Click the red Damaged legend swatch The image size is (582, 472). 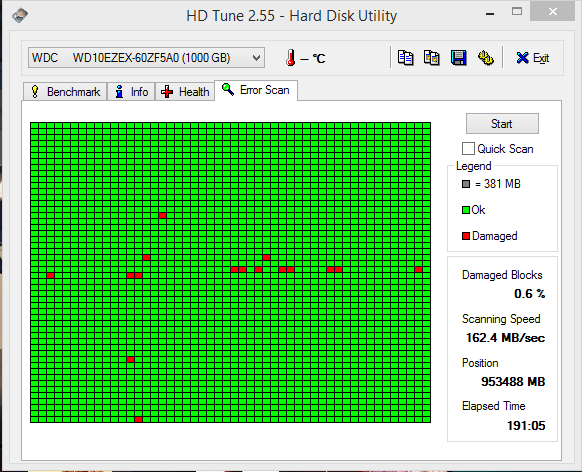coord(466,236)
